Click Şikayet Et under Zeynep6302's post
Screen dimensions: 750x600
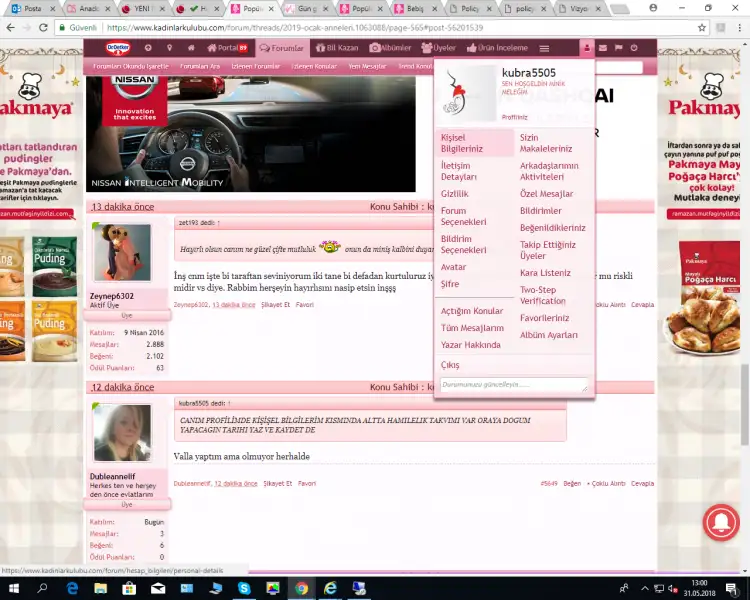[276, 304]
